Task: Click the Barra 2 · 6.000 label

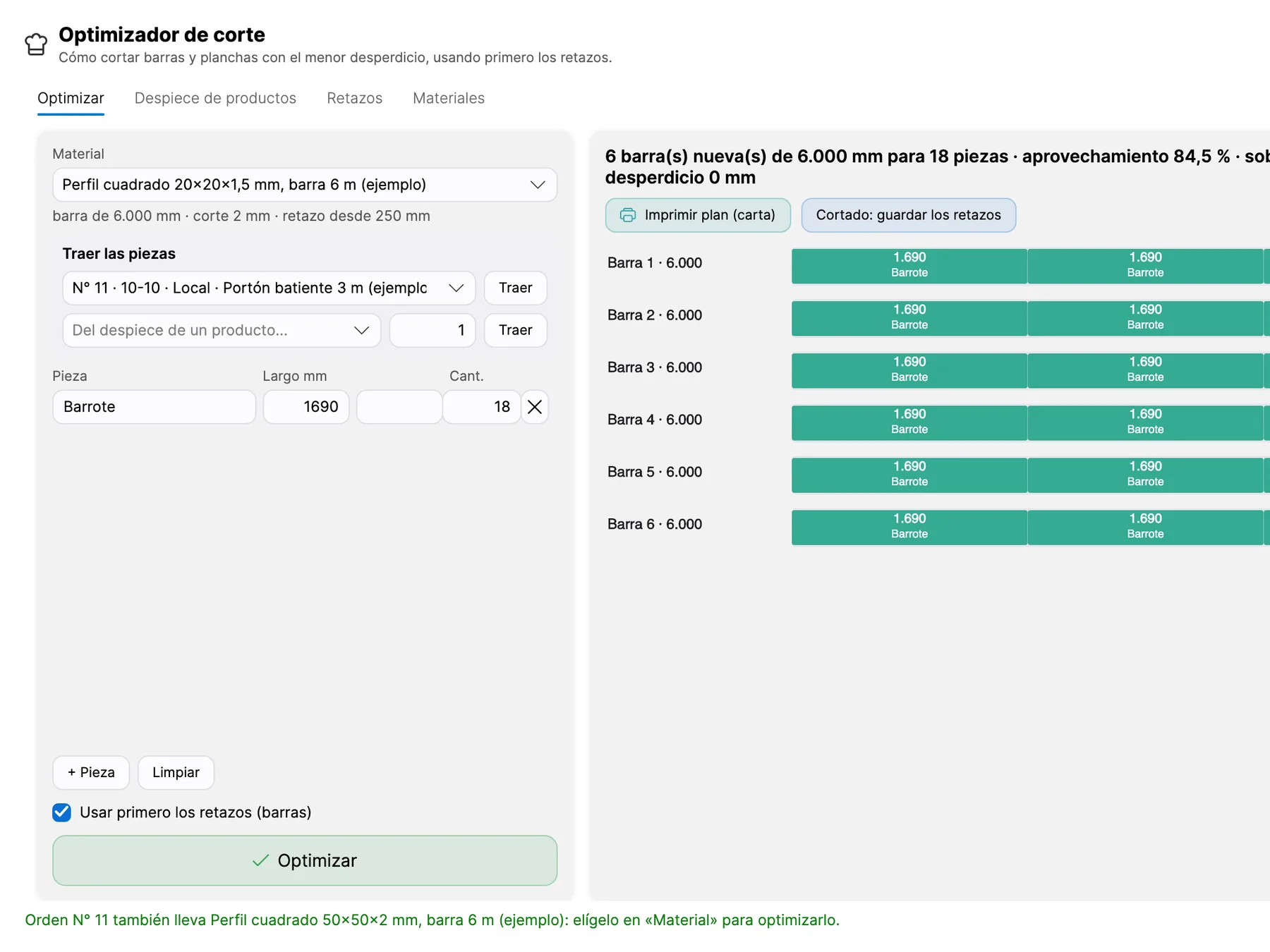Action: coord(655,315)
